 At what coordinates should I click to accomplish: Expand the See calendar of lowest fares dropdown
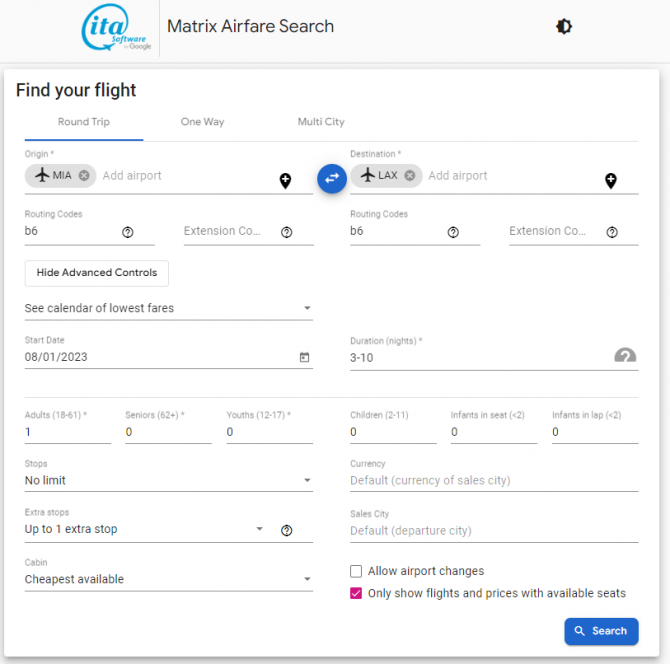169,308
